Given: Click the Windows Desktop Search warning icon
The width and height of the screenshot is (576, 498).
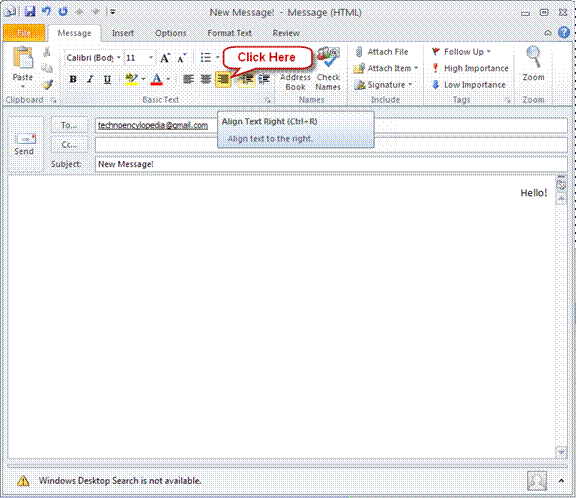Looking at the screenshot, I should pos(23,480).
